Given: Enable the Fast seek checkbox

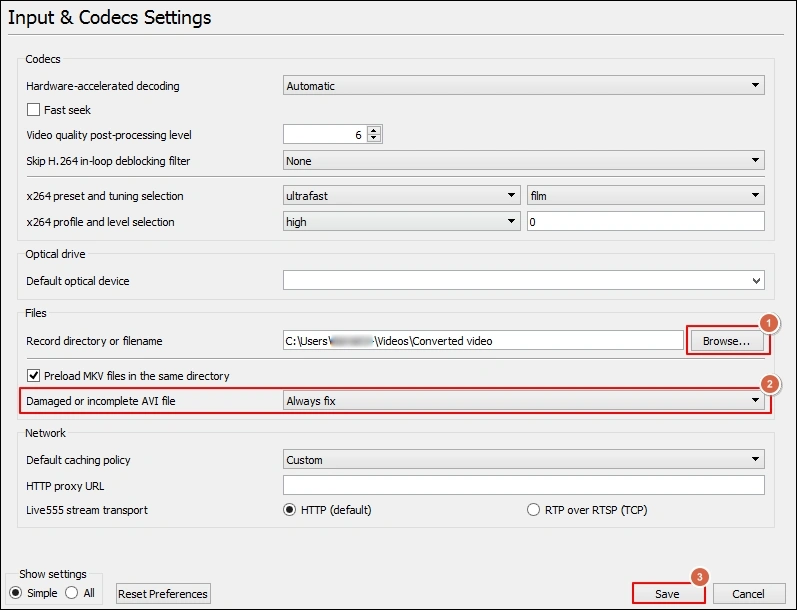Looking at the screenshot, I should (34, 110).
